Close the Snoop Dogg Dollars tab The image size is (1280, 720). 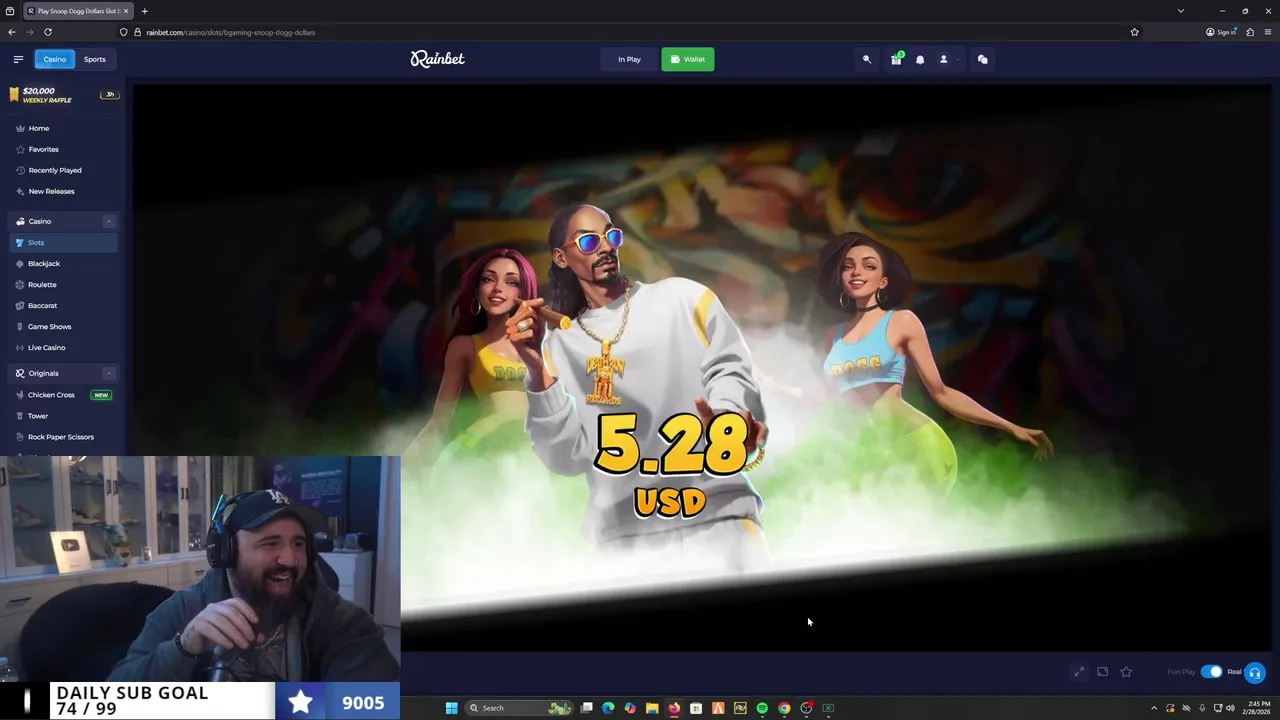(126, 11)
